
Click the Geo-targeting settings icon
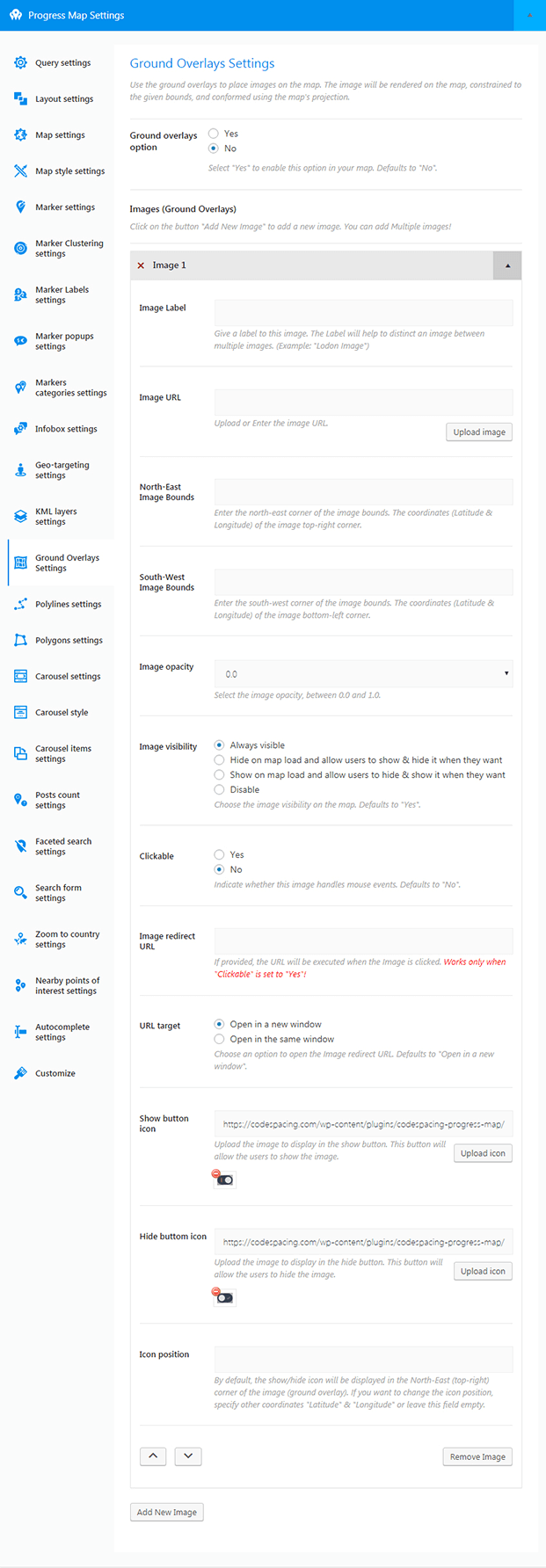click(20, 470)
